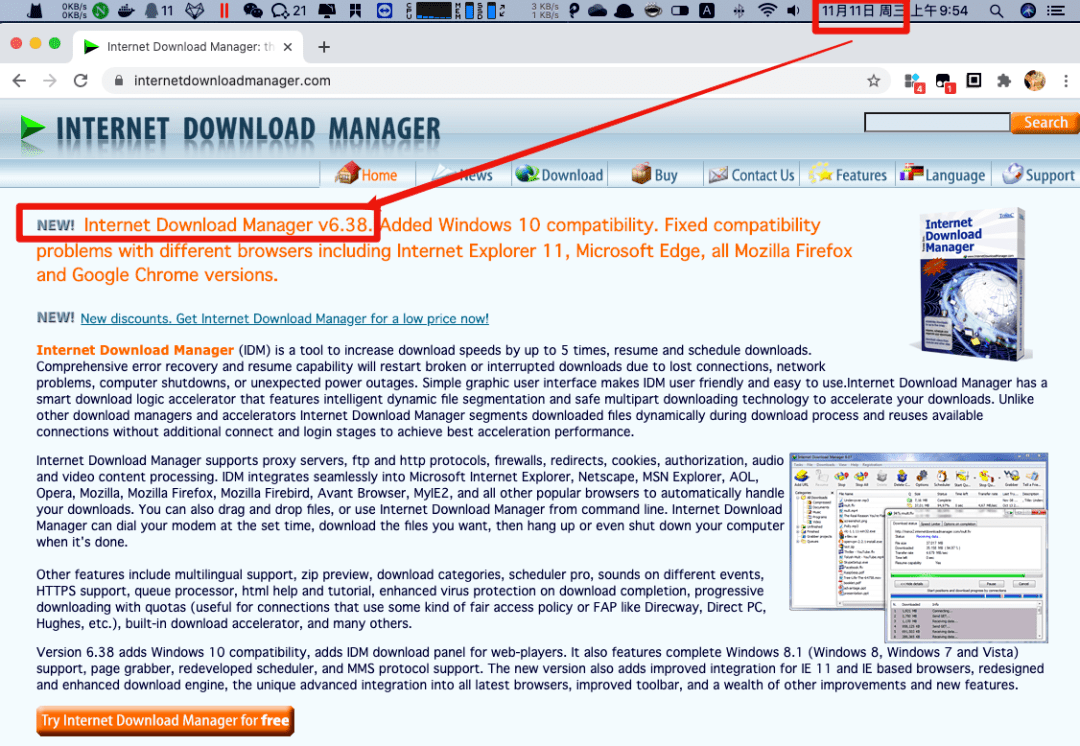Open the Download navigation item
The width and height of the screenshot is (1080, 746).
coord(559,174)
